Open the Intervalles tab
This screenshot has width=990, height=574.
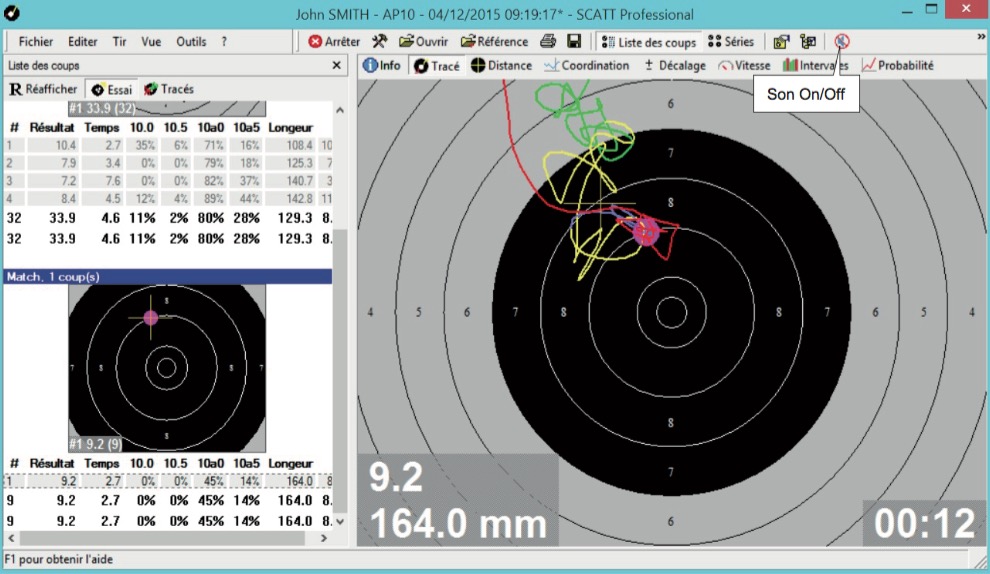815,66
